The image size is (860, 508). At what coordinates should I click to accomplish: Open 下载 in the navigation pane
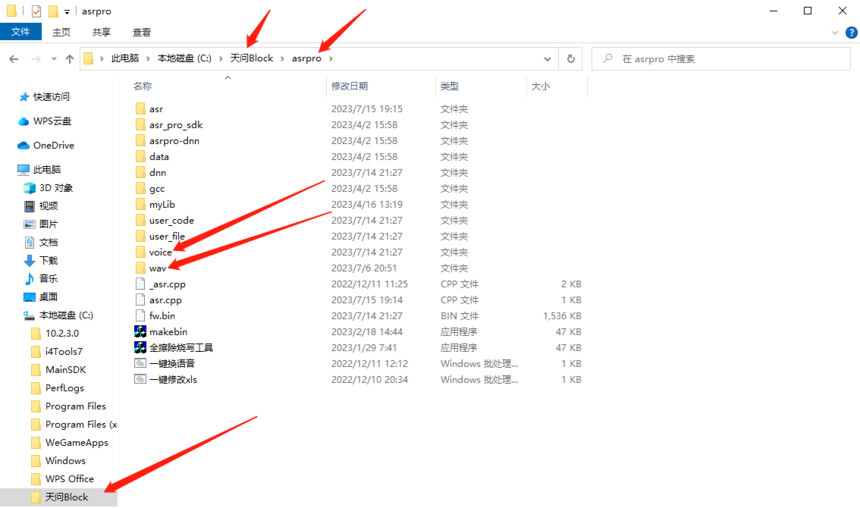coord(48,260)
